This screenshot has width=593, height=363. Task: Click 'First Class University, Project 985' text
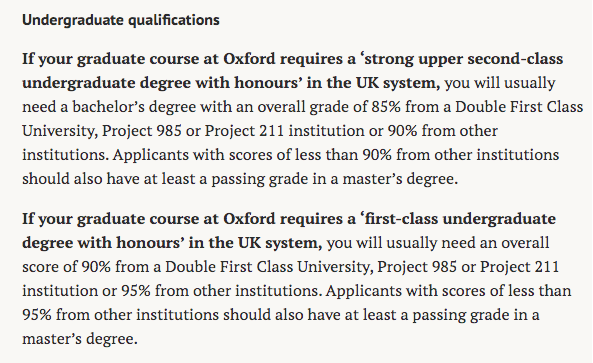338,267
